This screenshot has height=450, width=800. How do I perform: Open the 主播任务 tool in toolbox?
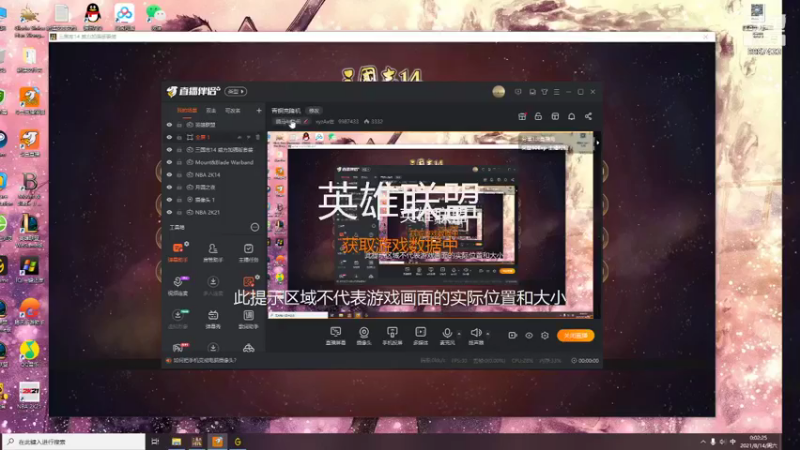[248, 252]
